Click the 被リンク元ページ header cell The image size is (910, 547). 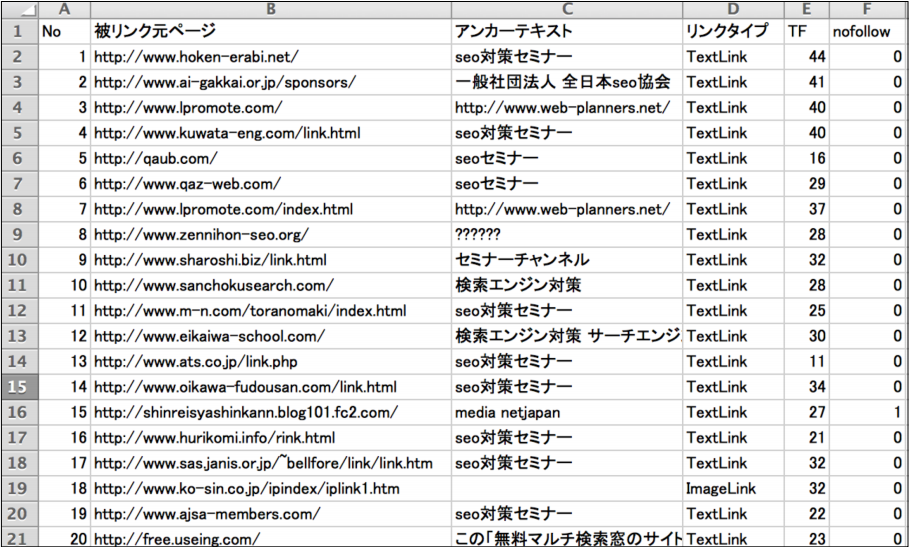(271, 31)
